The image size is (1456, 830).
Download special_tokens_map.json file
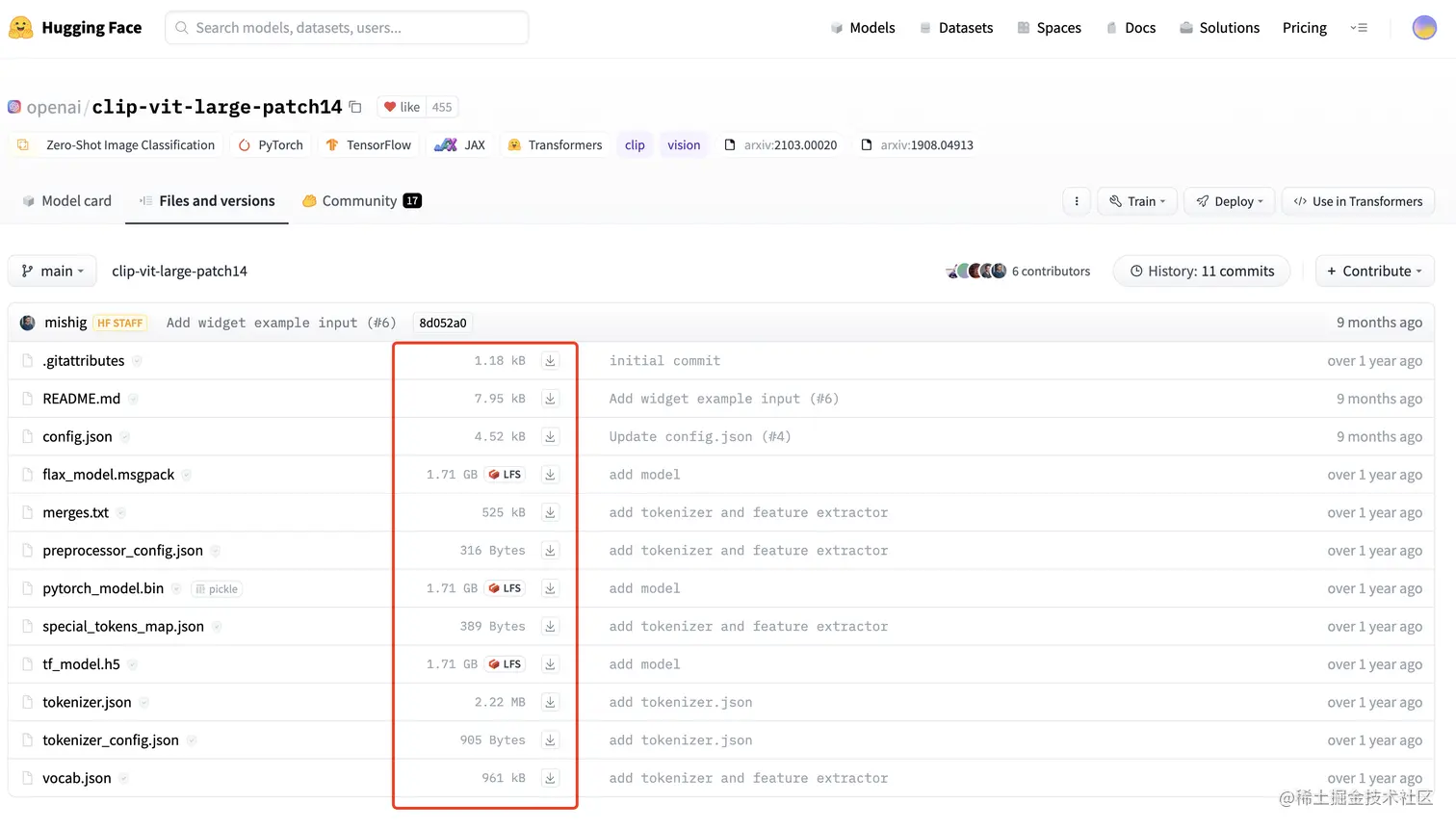[x=550, y=627]
